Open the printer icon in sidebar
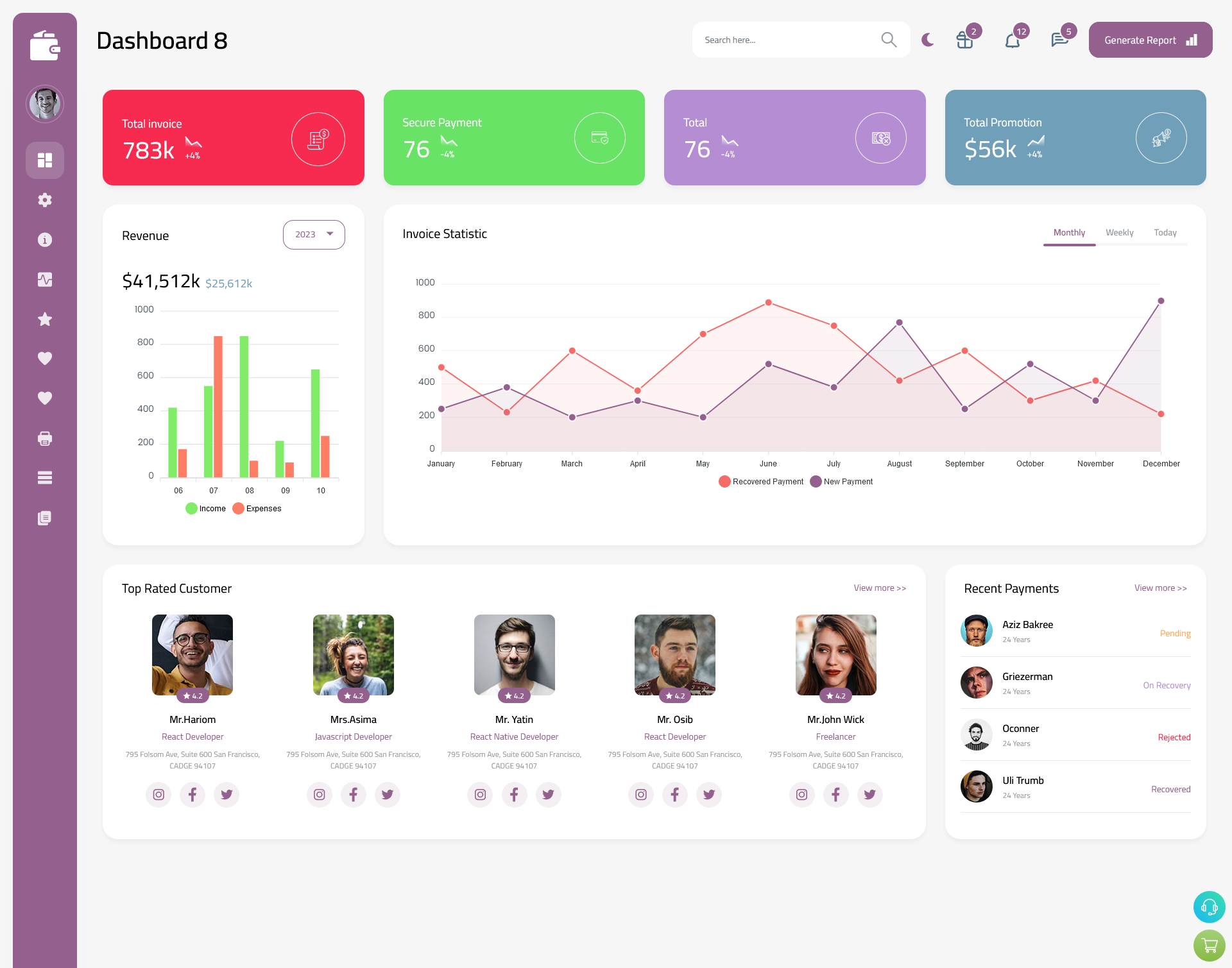This screenshot has width=1232, height=968. point(44,437)
